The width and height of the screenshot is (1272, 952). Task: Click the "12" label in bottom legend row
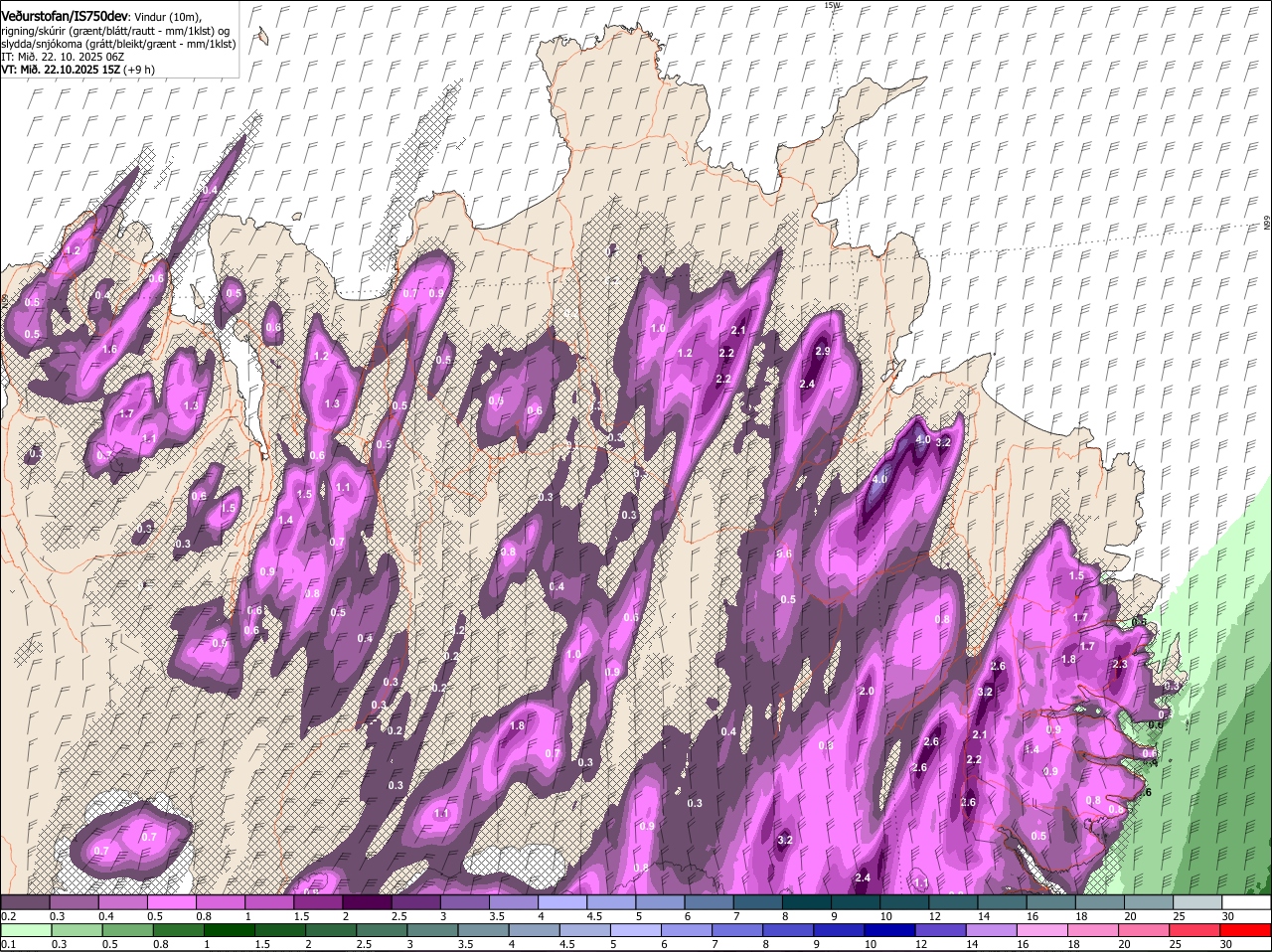coord(919,944)
